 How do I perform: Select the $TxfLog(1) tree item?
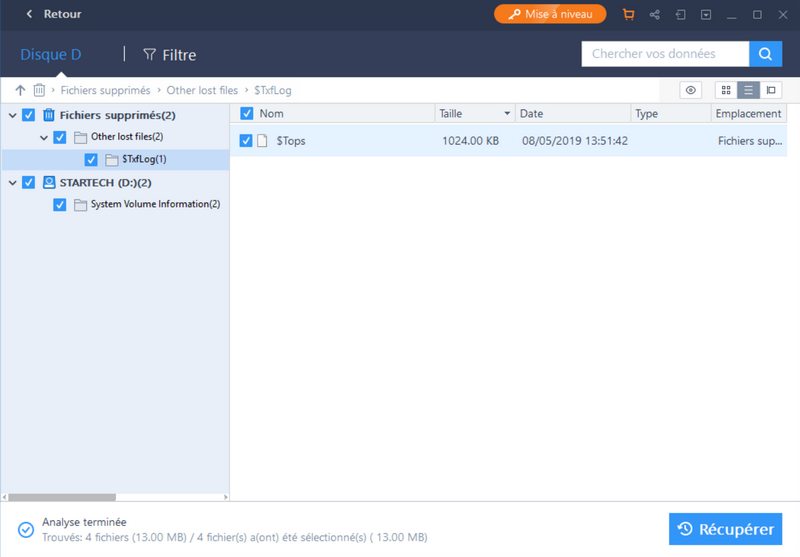click(x=144, y=159)
